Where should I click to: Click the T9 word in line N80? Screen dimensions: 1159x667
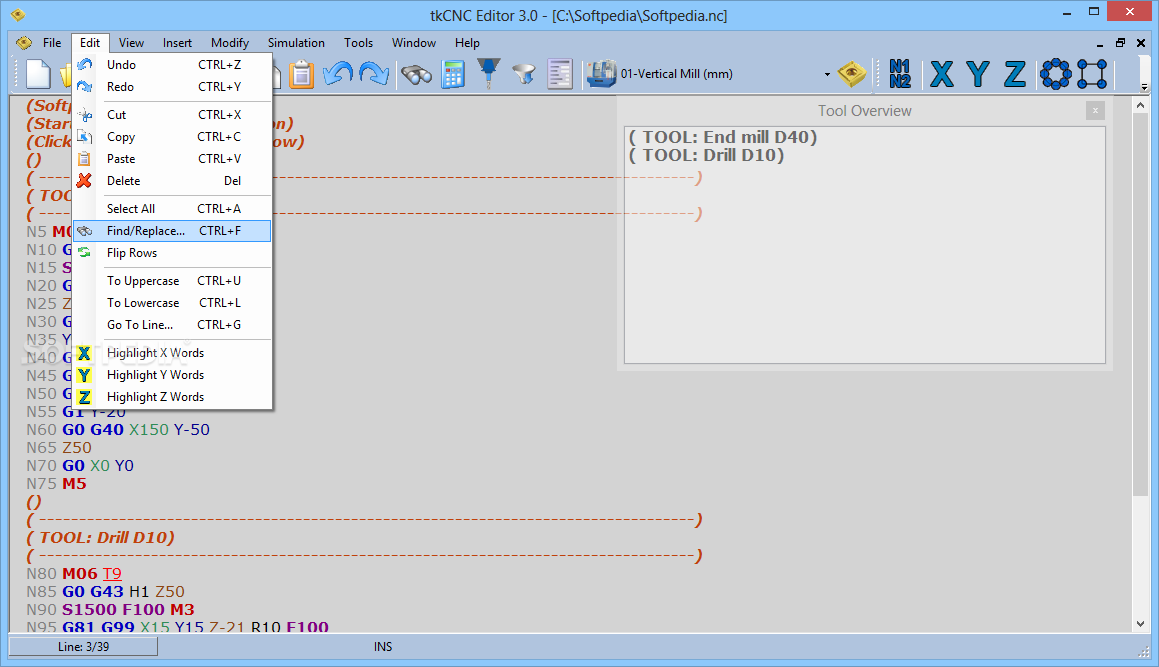tap(112, 574)
